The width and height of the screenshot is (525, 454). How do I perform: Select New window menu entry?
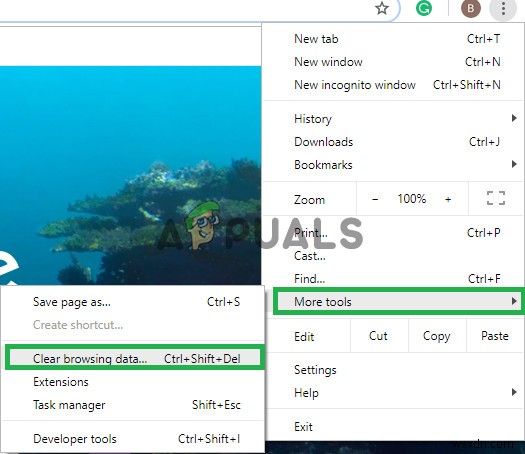point(393,62)
